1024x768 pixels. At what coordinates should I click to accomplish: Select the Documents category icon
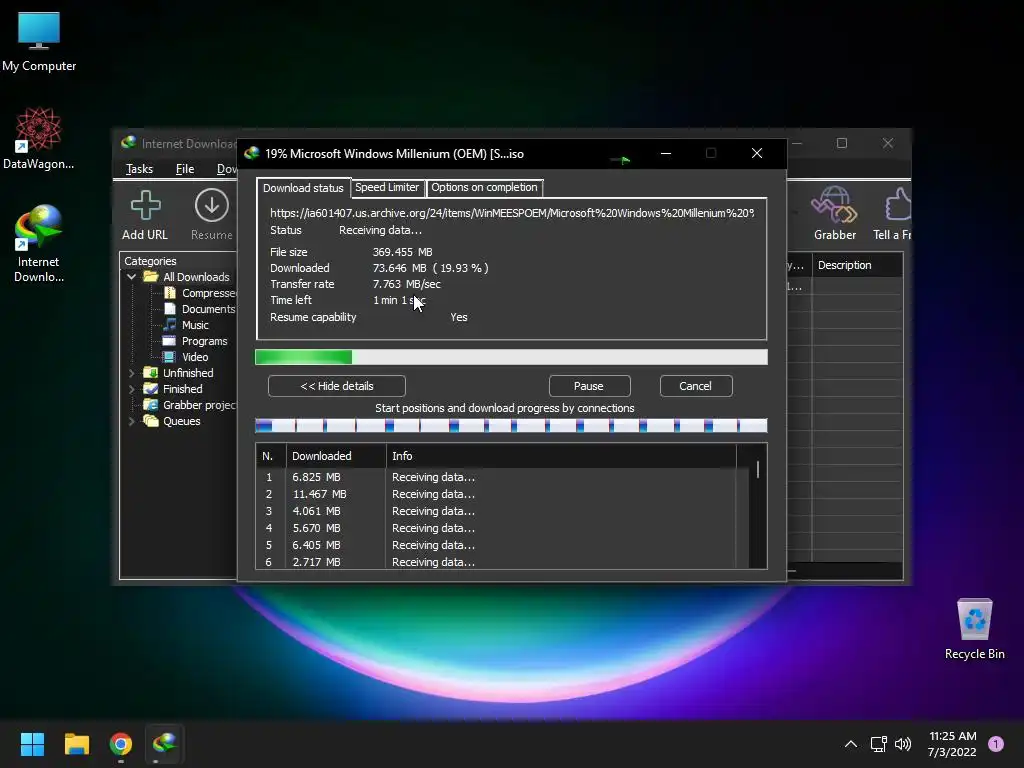(x=170, y=308)
